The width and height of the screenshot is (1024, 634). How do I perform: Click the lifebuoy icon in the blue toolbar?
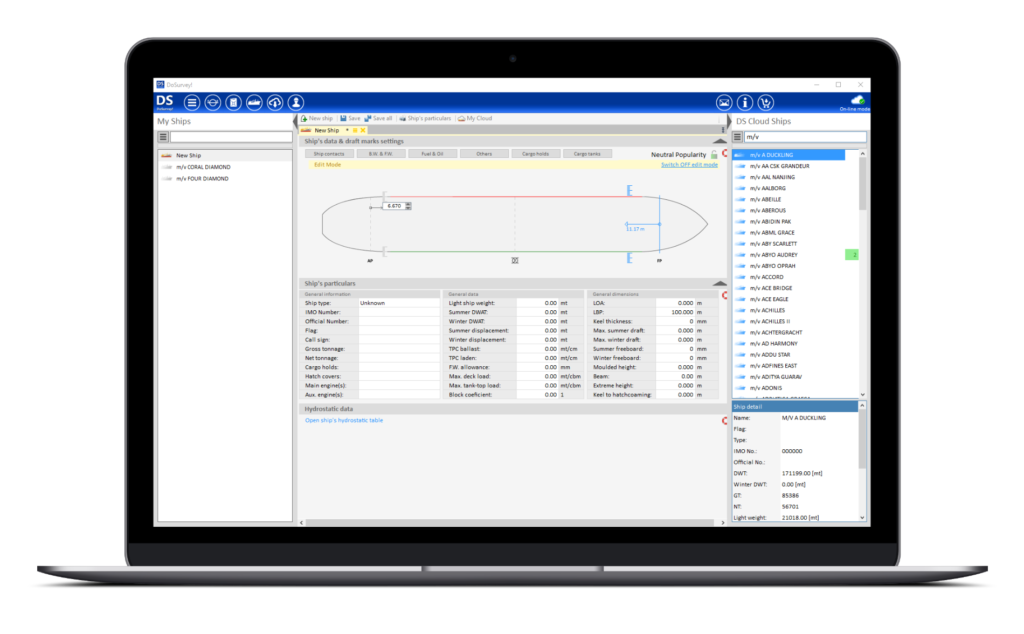pos(213,102)
